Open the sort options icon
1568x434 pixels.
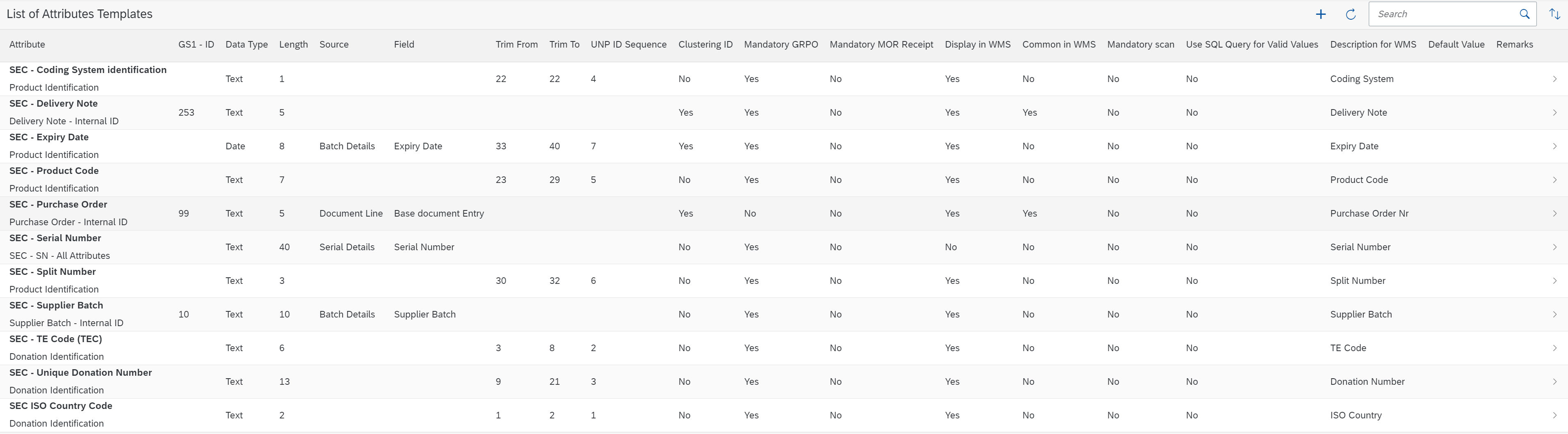coord(1556,14)
